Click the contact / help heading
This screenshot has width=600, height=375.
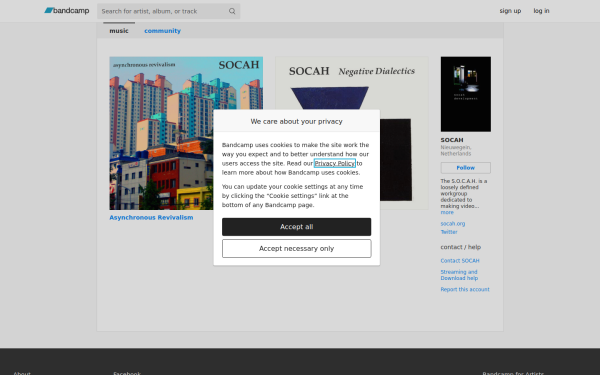click(461, 247)
